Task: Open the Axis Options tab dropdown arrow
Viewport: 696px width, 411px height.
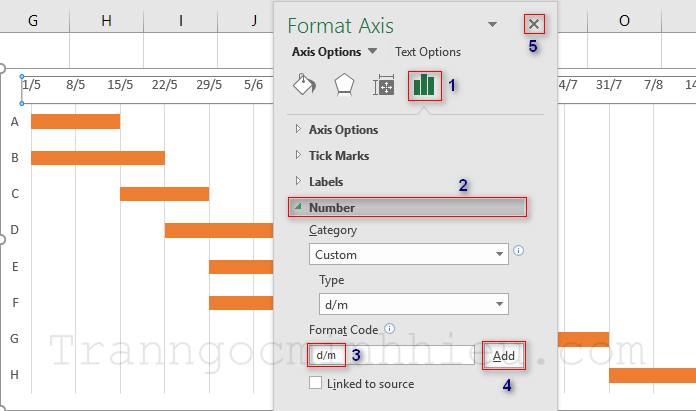Action: (372, 52)
